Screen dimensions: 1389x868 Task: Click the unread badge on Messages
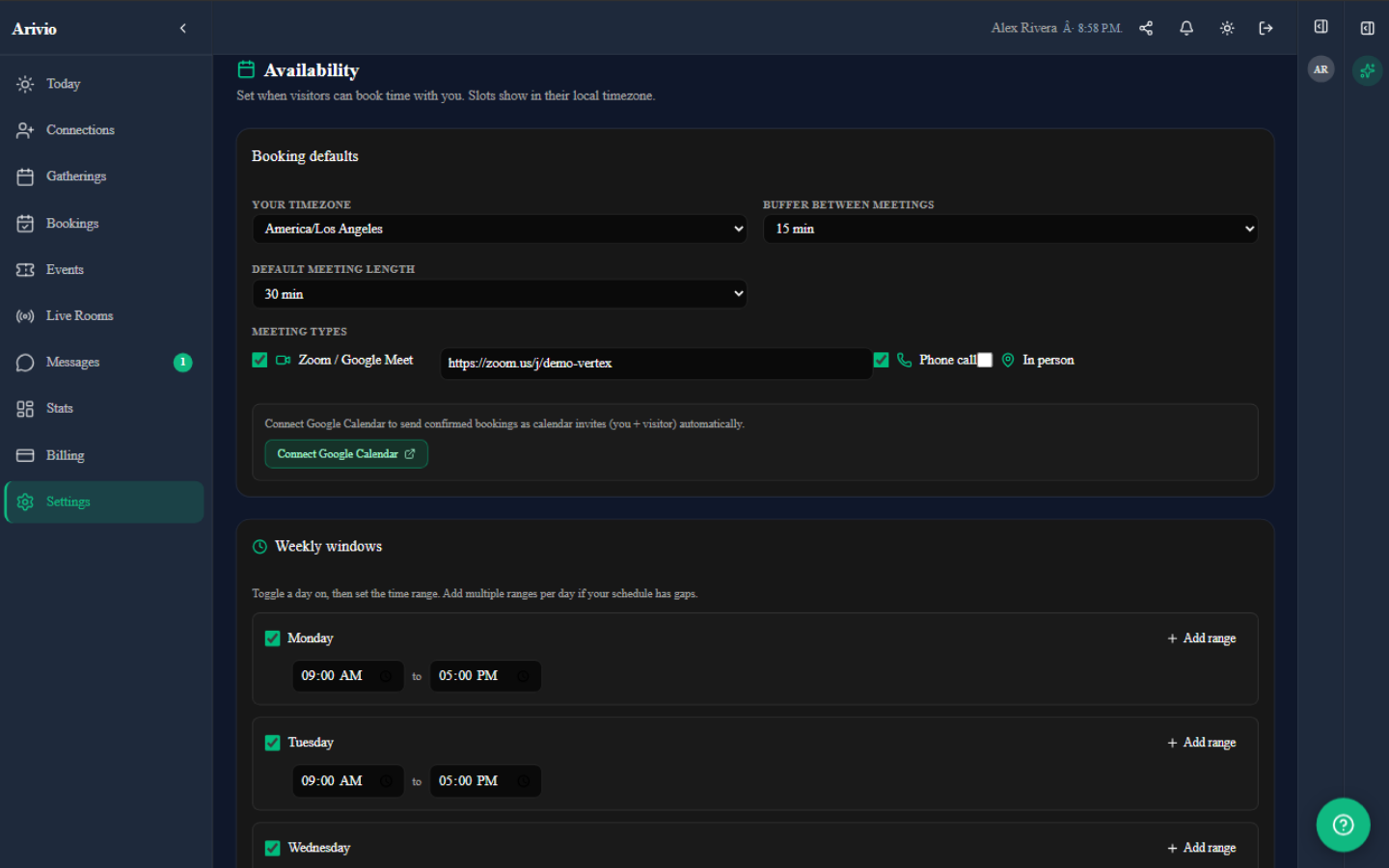pyautogui.click(x=182, y=363)
